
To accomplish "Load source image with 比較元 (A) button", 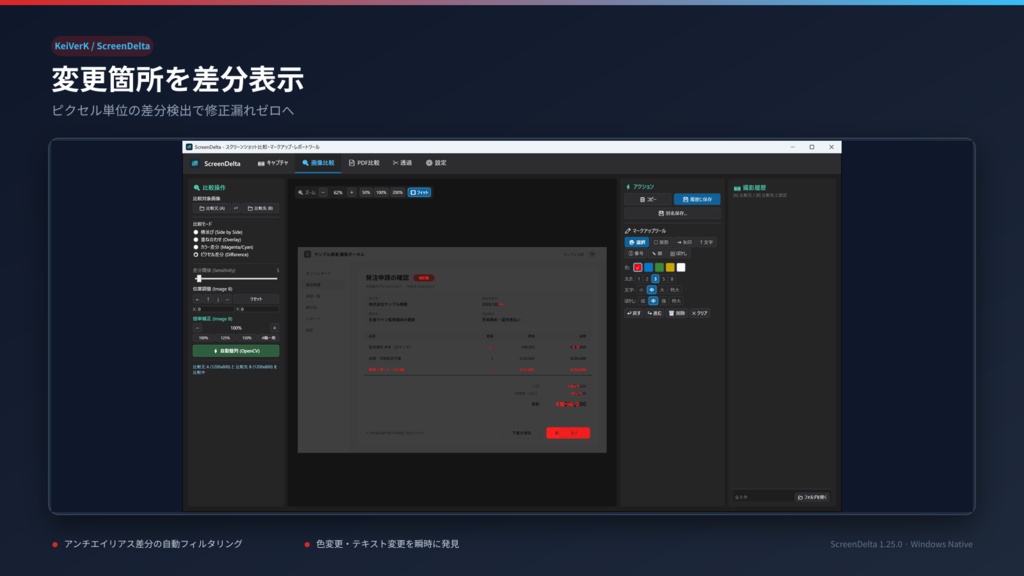I will coord(212,208).
